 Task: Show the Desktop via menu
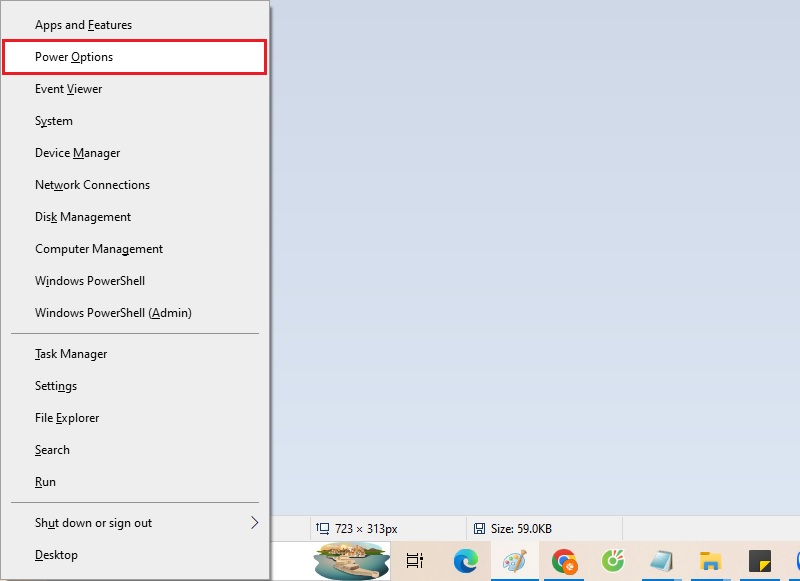135,555
